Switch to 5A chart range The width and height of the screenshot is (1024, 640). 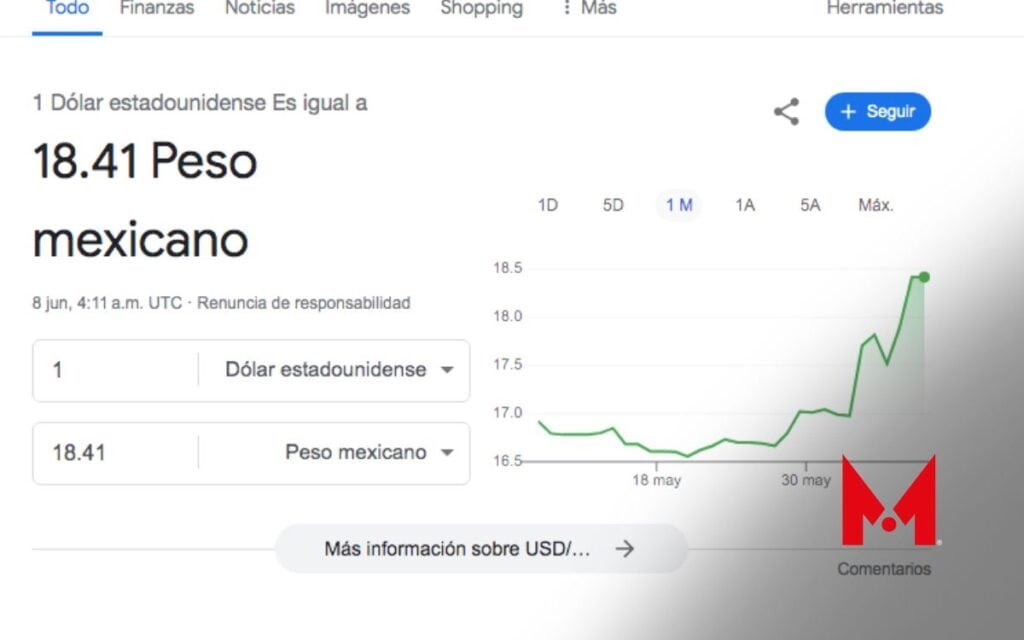click(x=810, y=205)
